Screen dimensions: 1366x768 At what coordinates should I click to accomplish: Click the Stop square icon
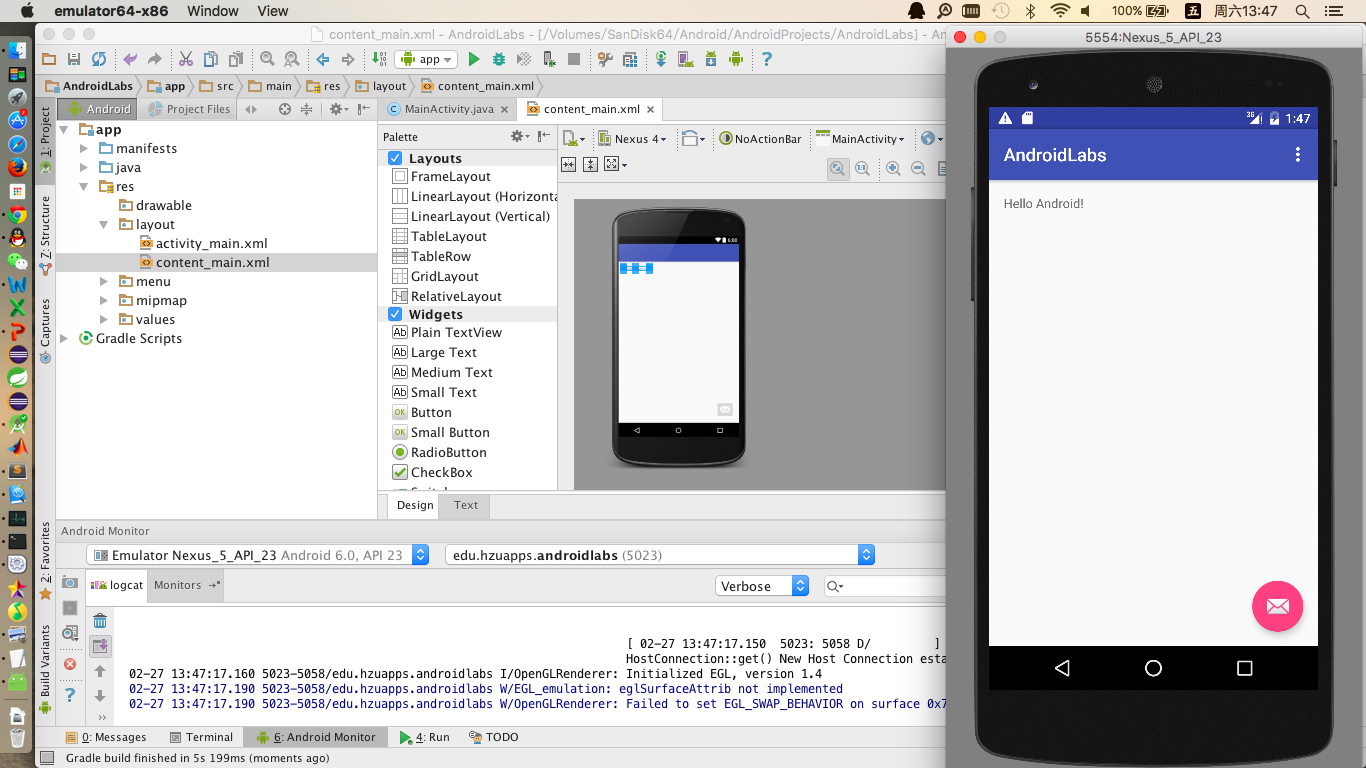(574, 59)
